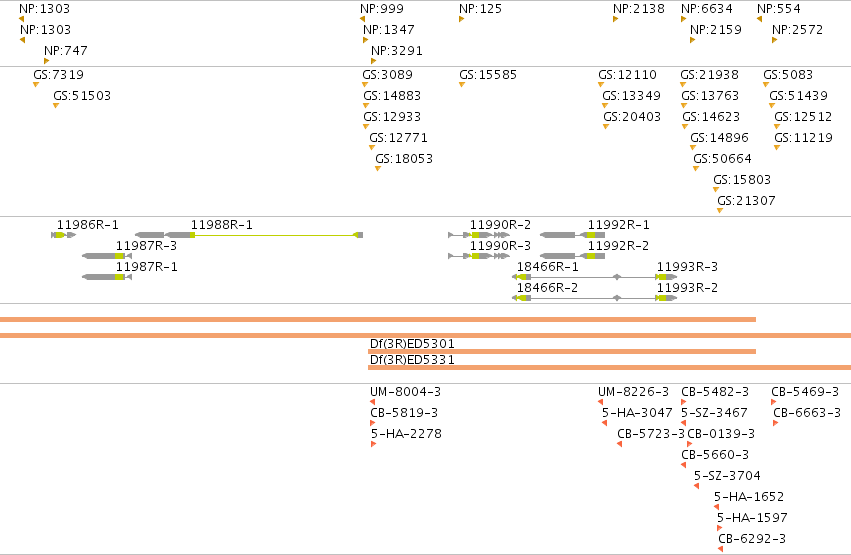
Task: Click the 11993R-3 label
Action: [x=687, y=267]
